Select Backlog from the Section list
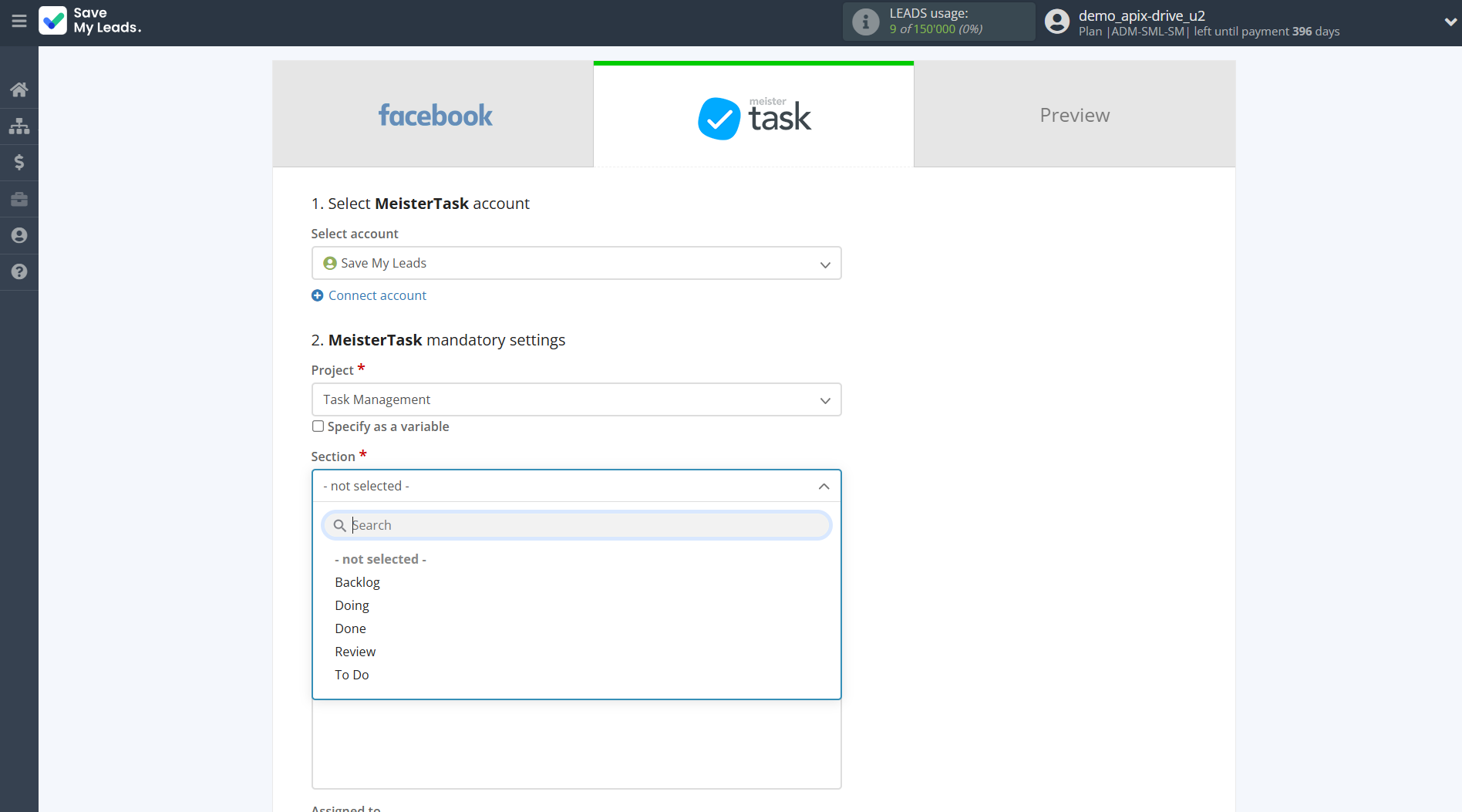 click(357, 581)
